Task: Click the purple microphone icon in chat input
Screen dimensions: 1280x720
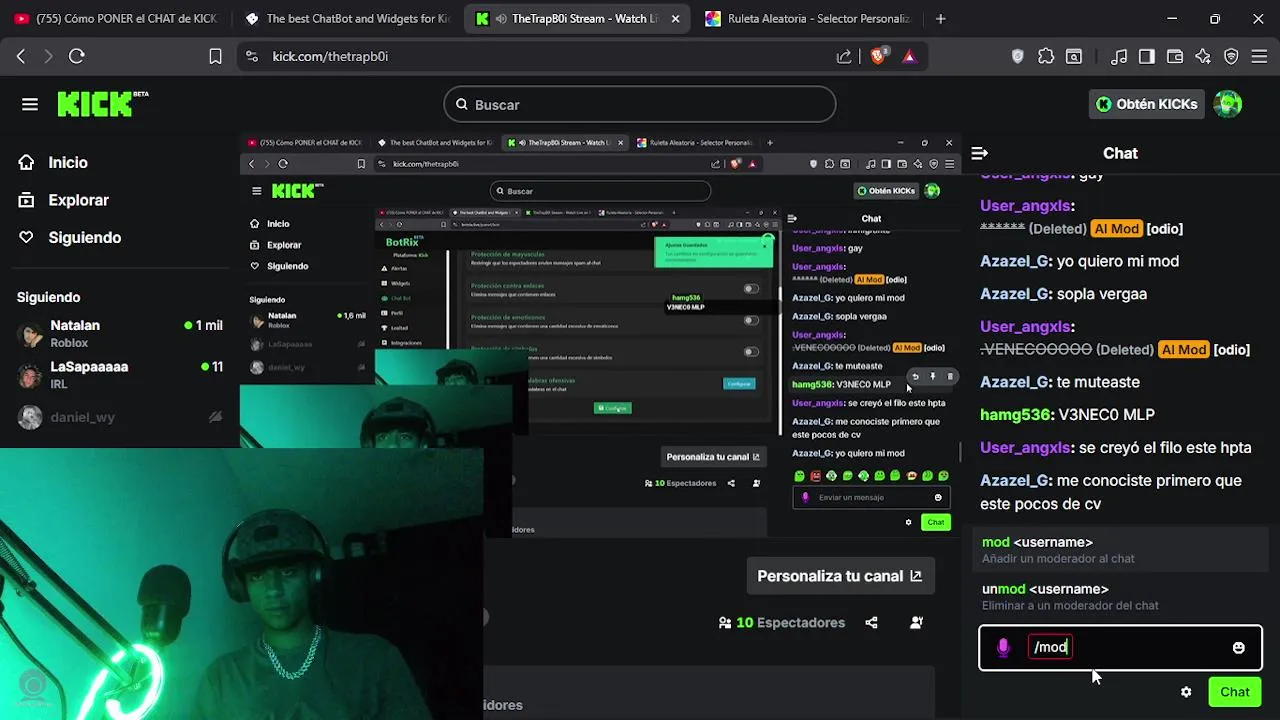Action: pos(1004,648)
